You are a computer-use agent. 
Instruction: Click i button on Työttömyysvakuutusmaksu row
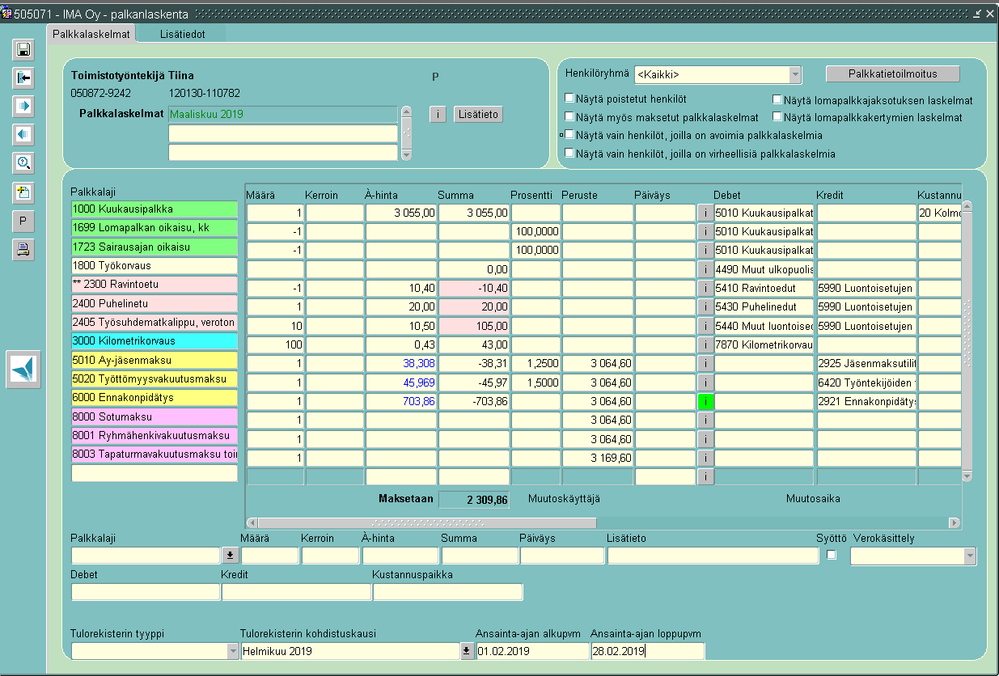[x=705, y=382]
